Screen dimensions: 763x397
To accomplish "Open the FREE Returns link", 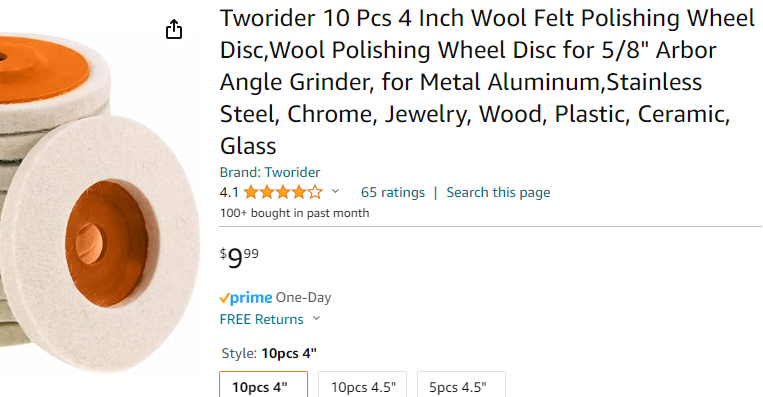I will (x=261, y=319).
